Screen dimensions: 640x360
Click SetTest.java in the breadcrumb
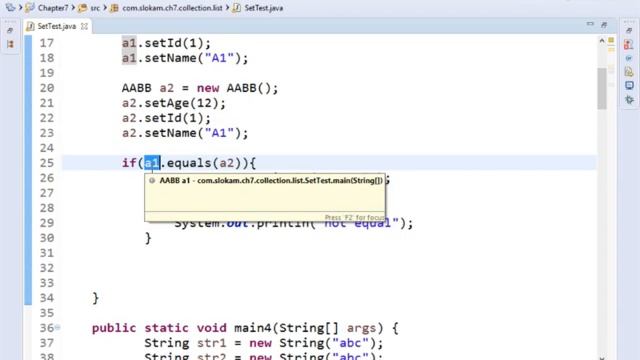[x=264, y=8]
